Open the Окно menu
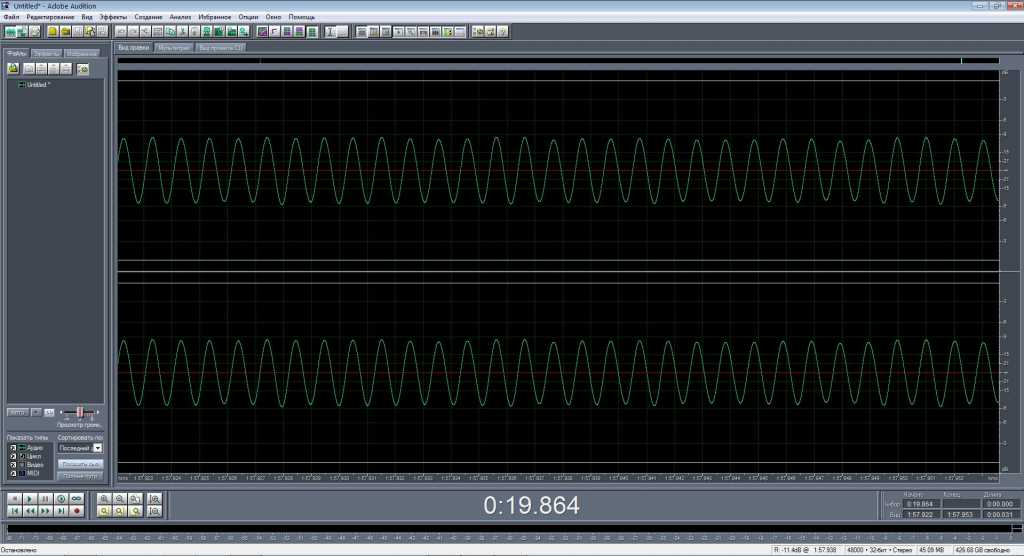This screenshot has height=556, width=1024. 273,17
